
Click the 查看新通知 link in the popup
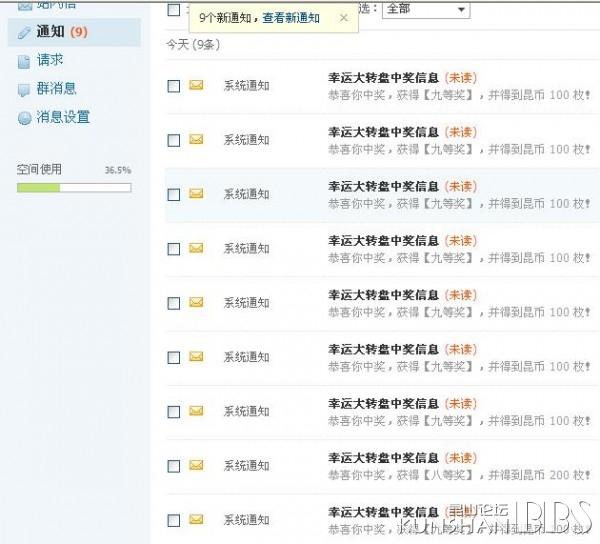pos(291,18)
